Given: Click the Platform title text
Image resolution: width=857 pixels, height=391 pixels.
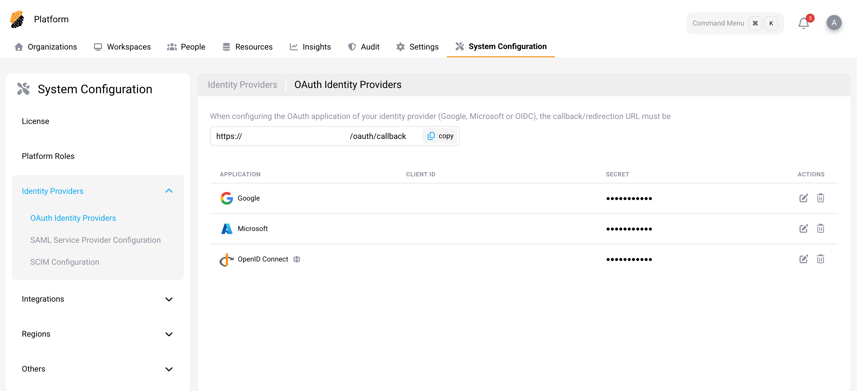Looking at the screenshot, I should click(51, 20).
